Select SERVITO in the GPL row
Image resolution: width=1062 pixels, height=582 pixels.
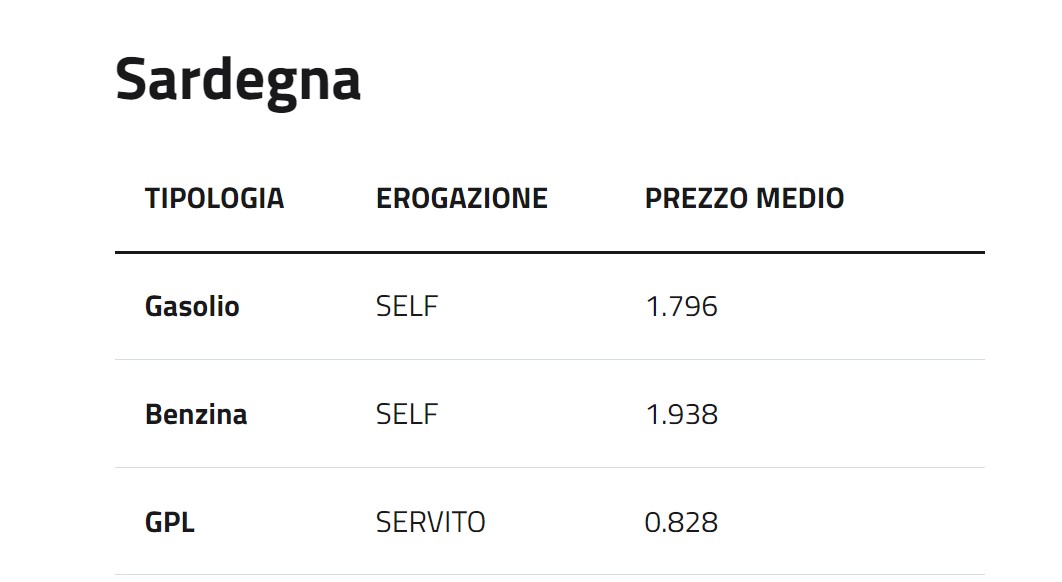tap(431, 522)
